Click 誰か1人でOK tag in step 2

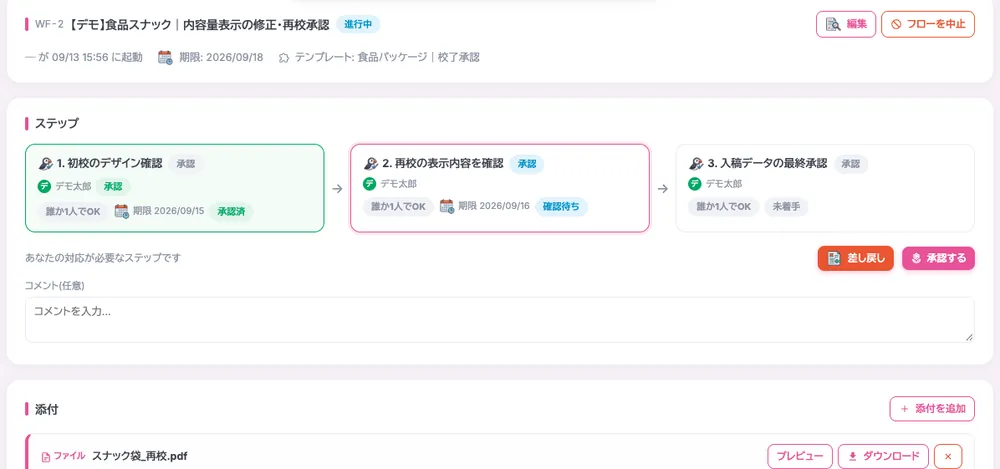(x=399, y=207)
